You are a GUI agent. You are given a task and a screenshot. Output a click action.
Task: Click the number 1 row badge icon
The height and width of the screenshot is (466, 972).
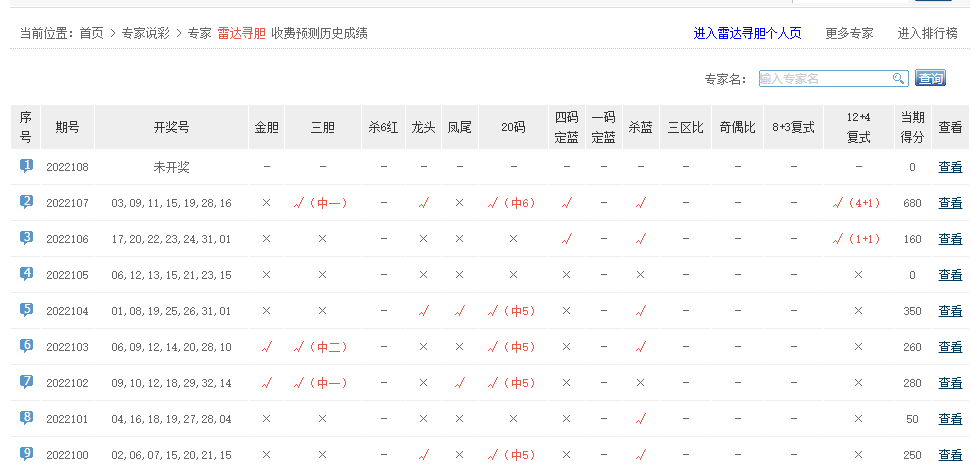27,166
